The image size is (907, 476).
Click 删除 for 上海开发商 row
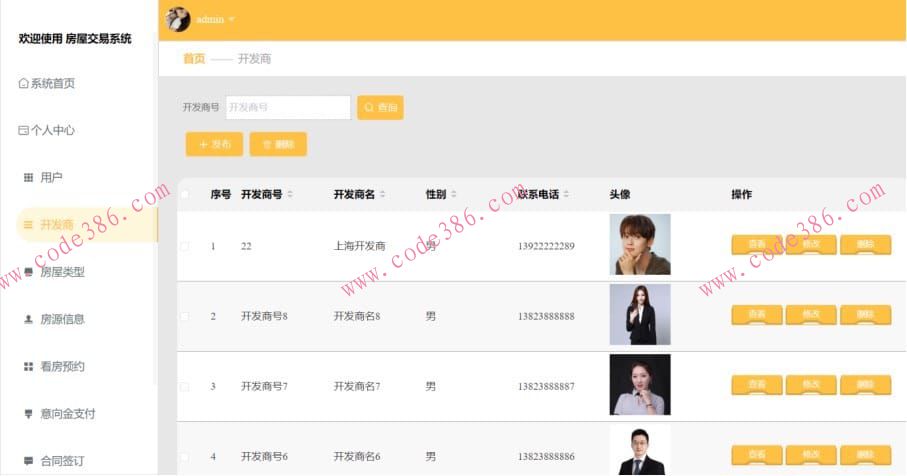point(865,245)
